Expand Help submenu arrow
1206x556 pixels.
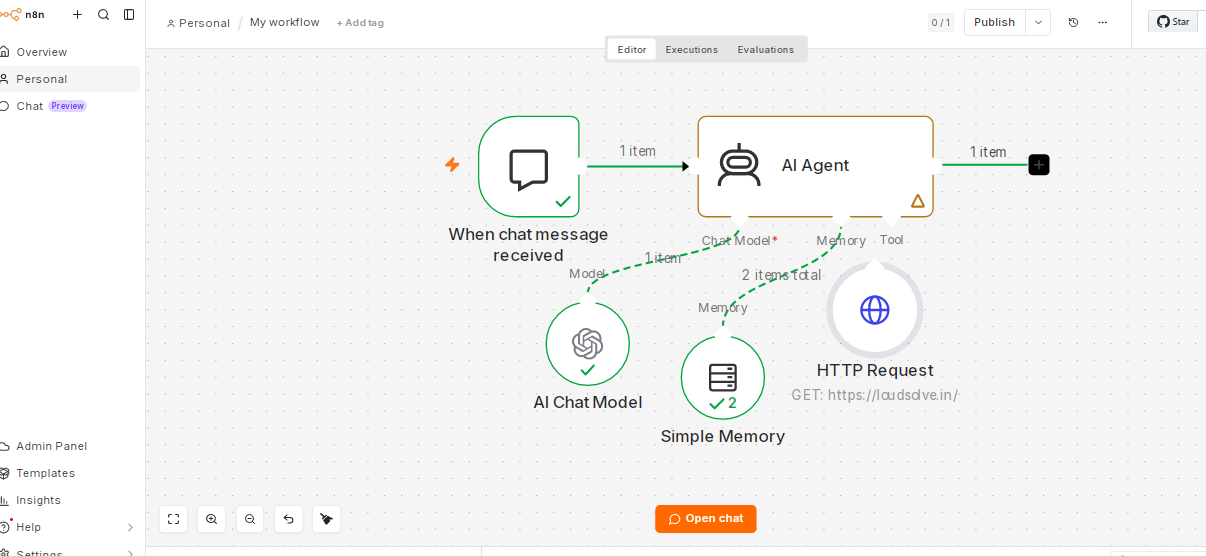[x=130, y=527]
